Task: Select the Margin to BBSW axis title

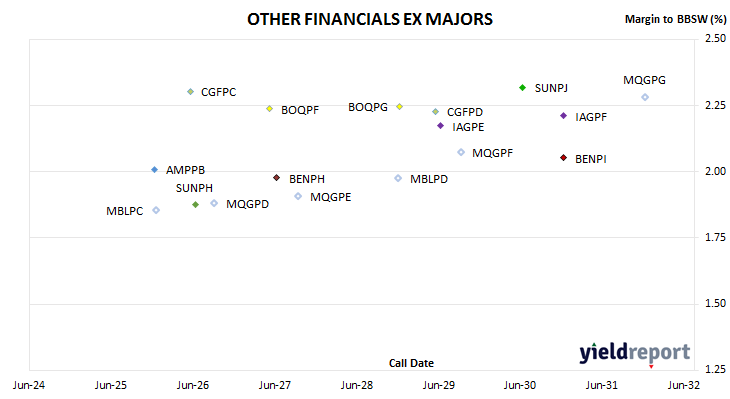Action: point(675,19)
